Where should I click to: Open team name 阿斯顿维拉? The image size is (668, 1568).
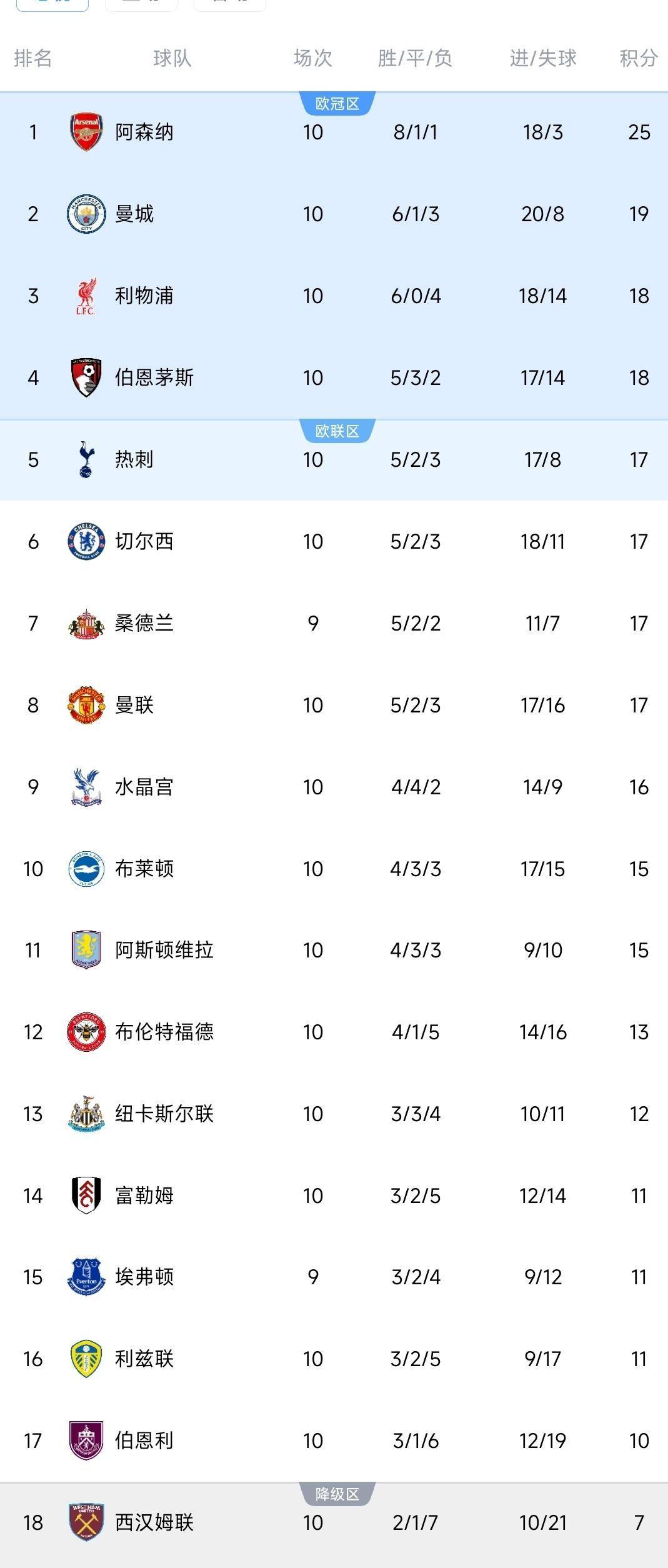(164, 950)
